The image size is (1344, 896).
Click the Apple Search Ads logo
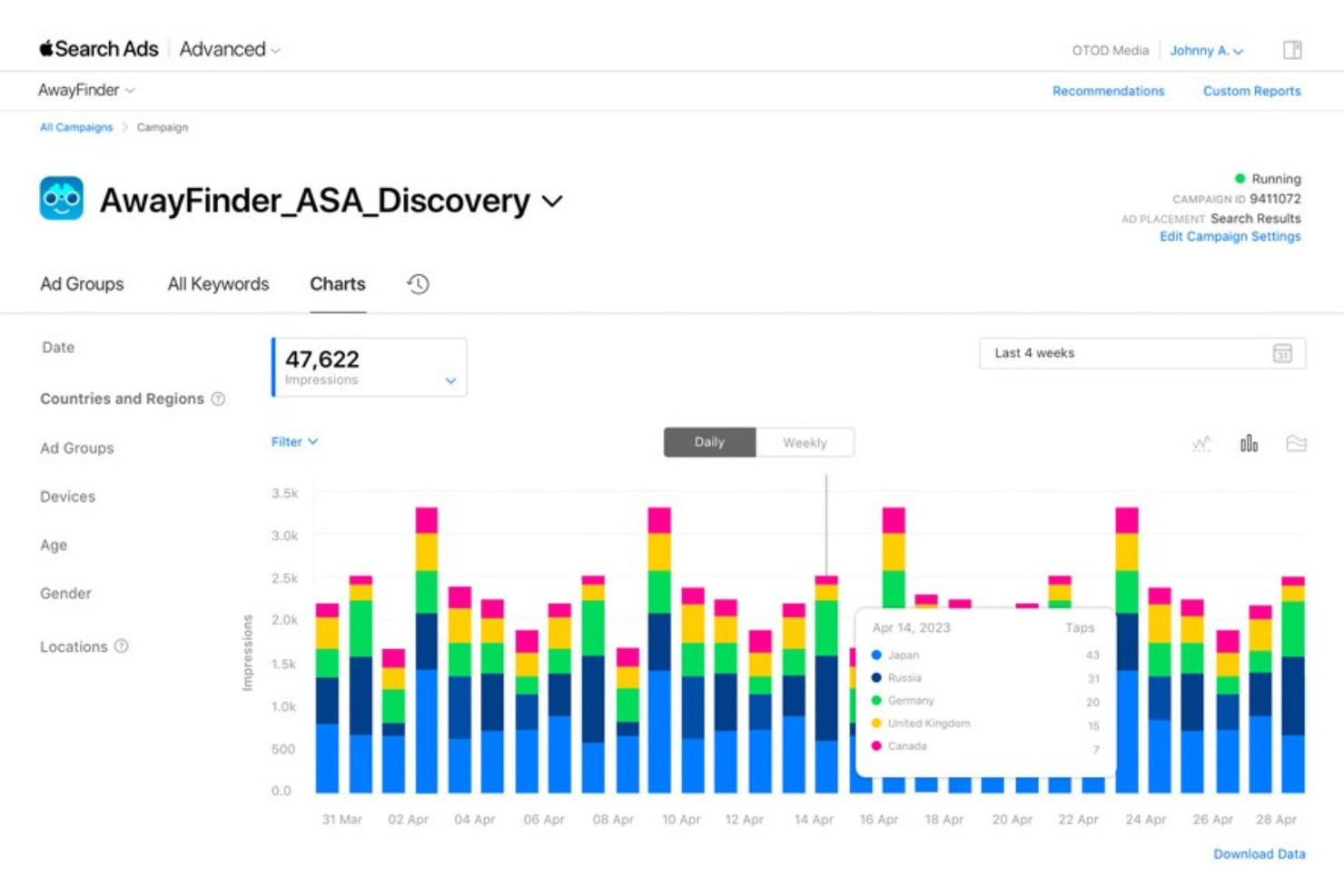tap(98, 49)
